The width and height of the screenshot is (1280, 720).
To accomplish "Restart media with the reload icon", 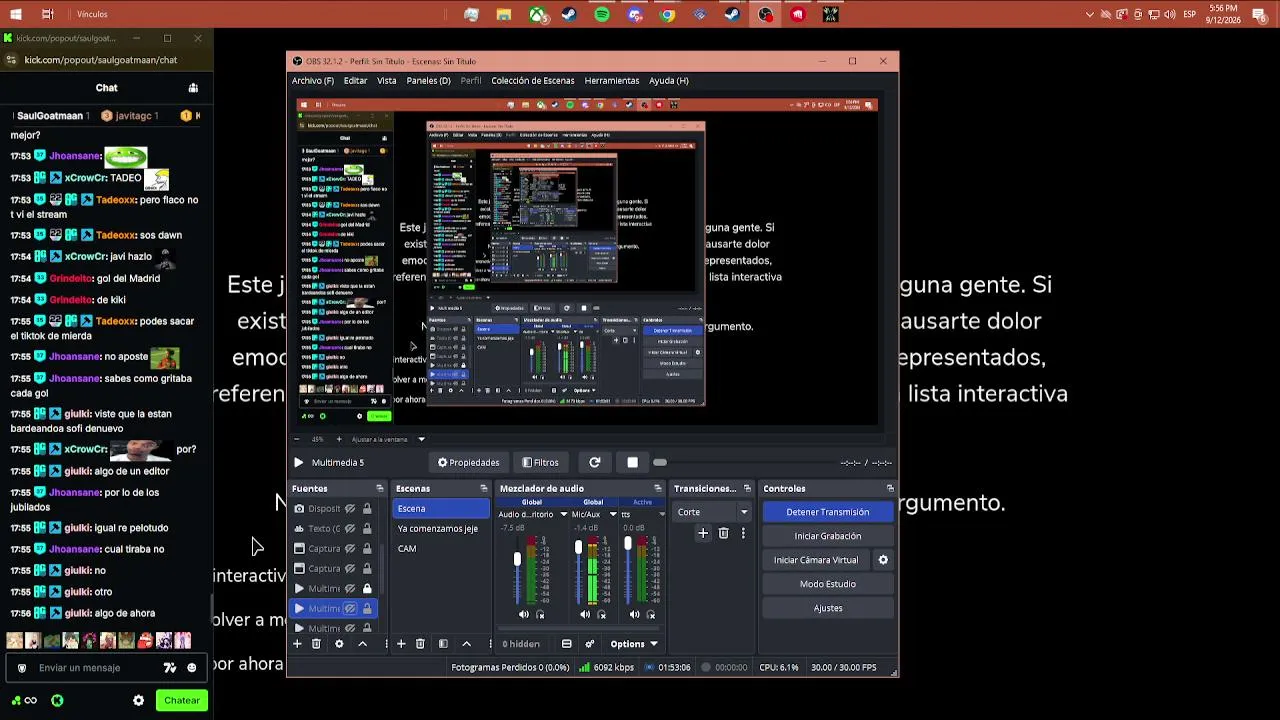I will point(595,463).
